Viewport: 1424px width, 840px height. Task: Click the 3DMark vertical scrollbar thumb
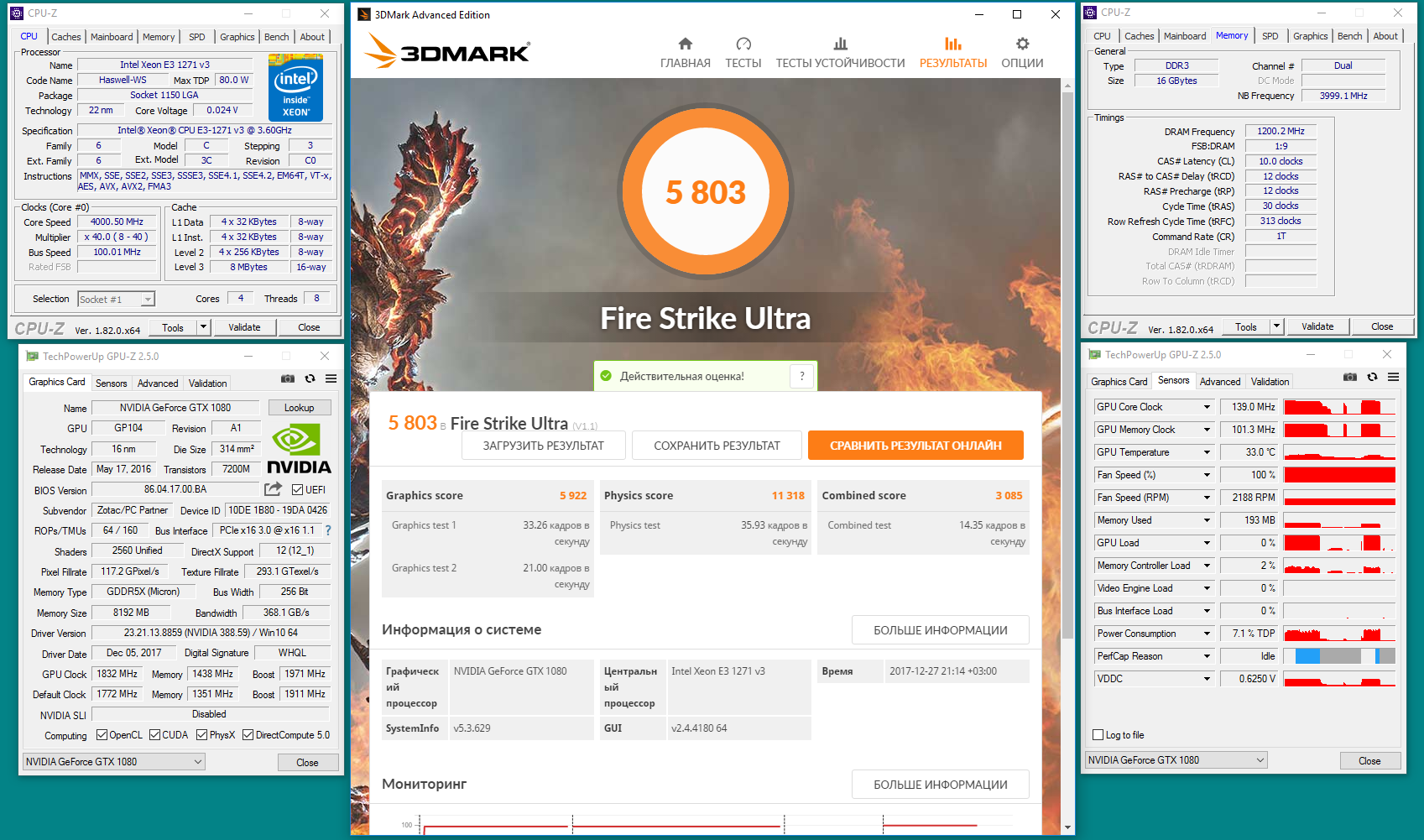1067,365
